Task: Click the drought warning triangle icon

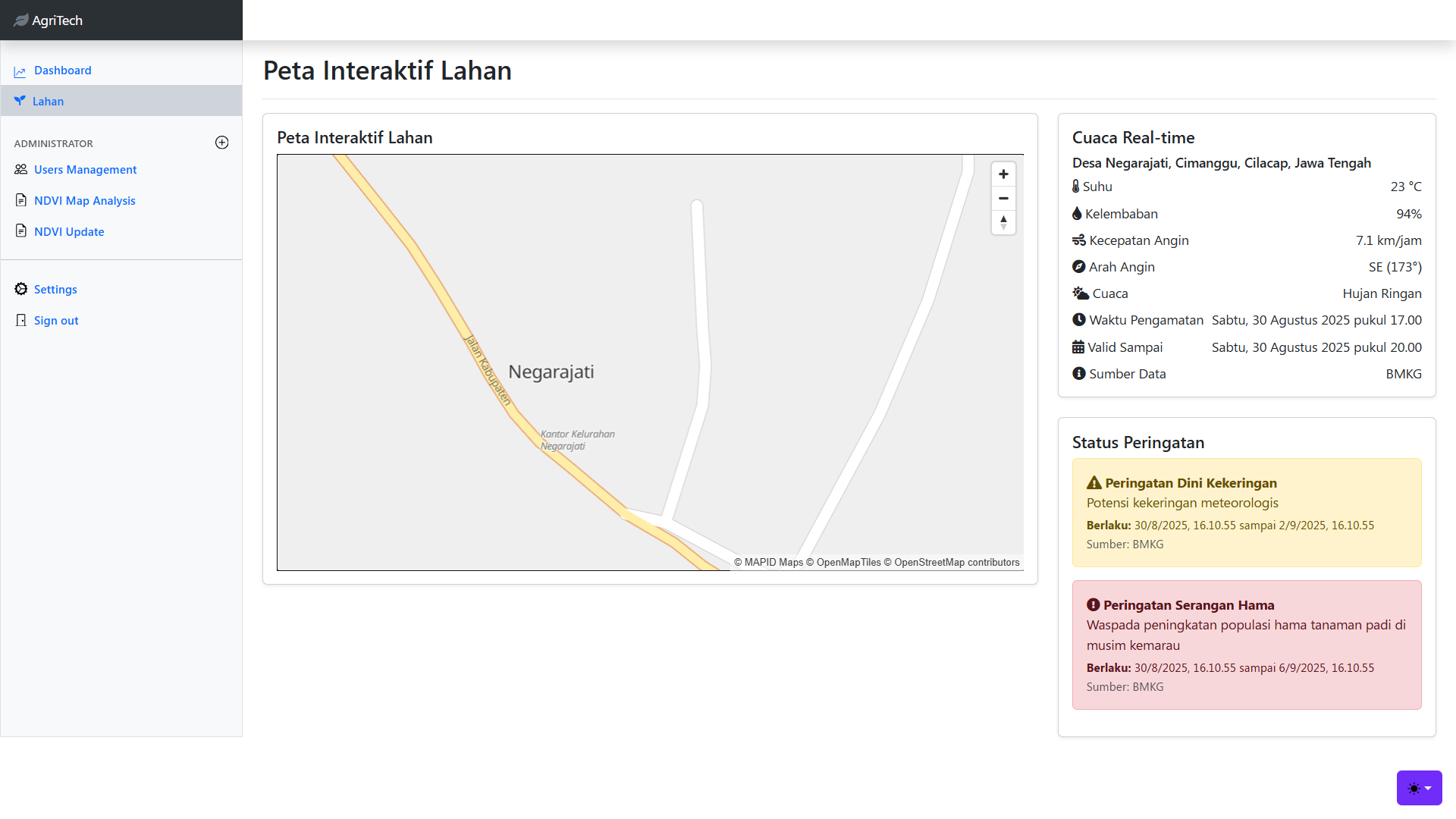Action: pyautogui.click(x=1094, y=483)
